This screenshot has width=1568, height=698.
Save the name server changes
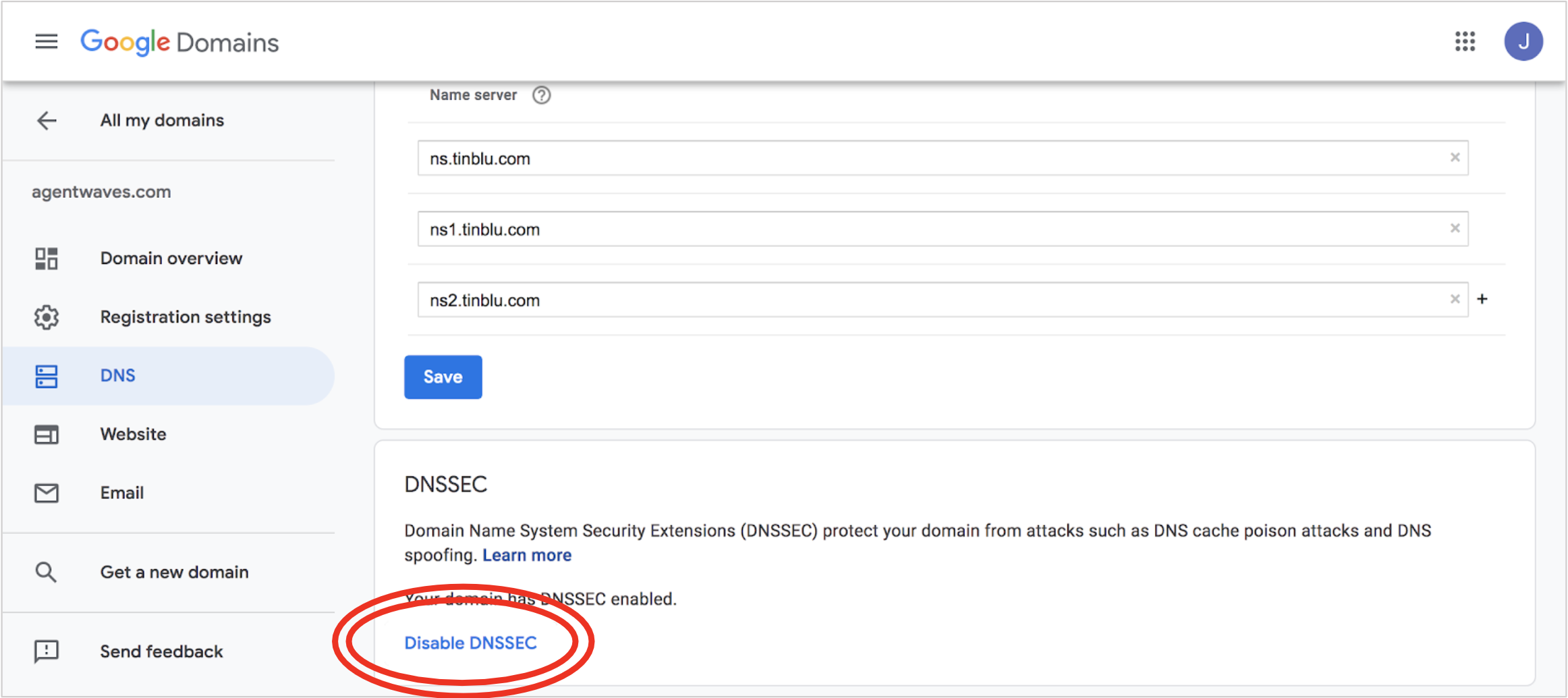pos(443,377)
